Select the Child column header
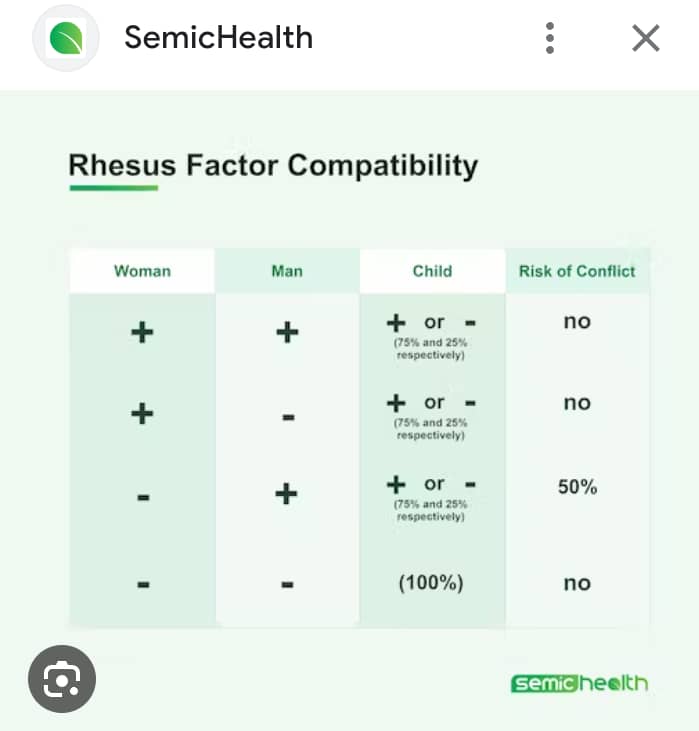699x731 pixels. [432, 271]
